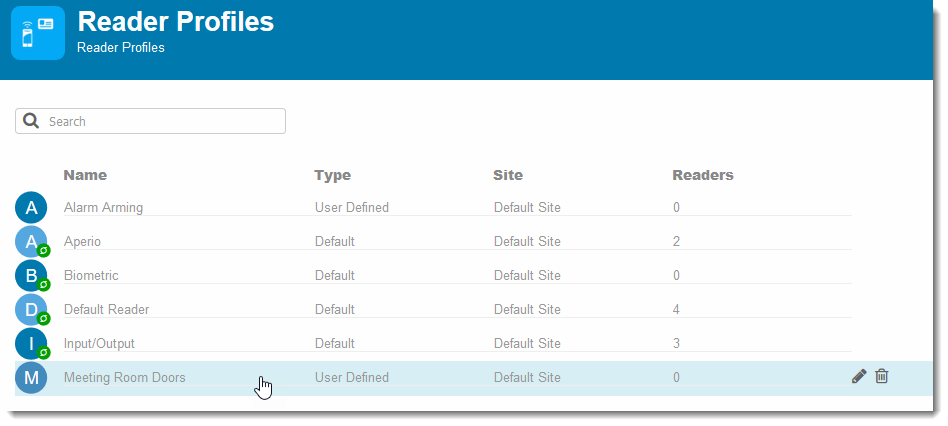The height and width of the screenshot is (426, 948).
Task: Edit Meeting Room Doors with pencil icon
Action: pyautogui.click(x=859, y=376)
